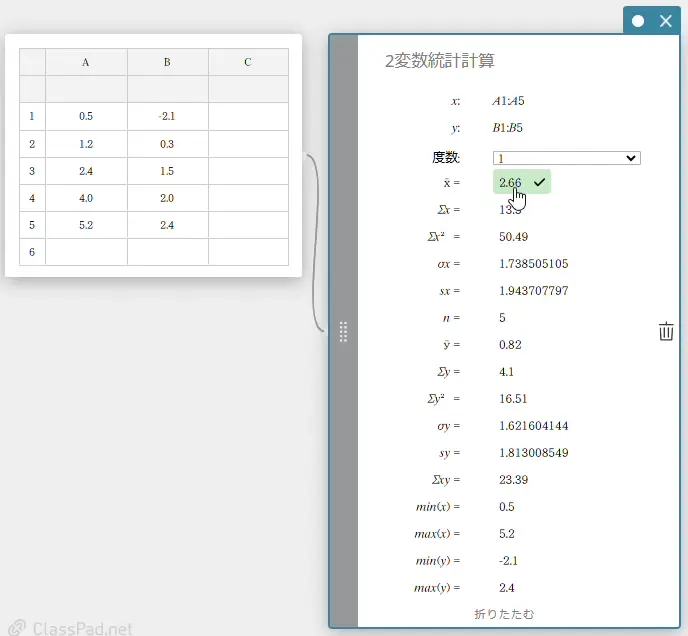Click cell A5 containing 5.2
Screen dimensions: 688x636
tap(86, 225)
